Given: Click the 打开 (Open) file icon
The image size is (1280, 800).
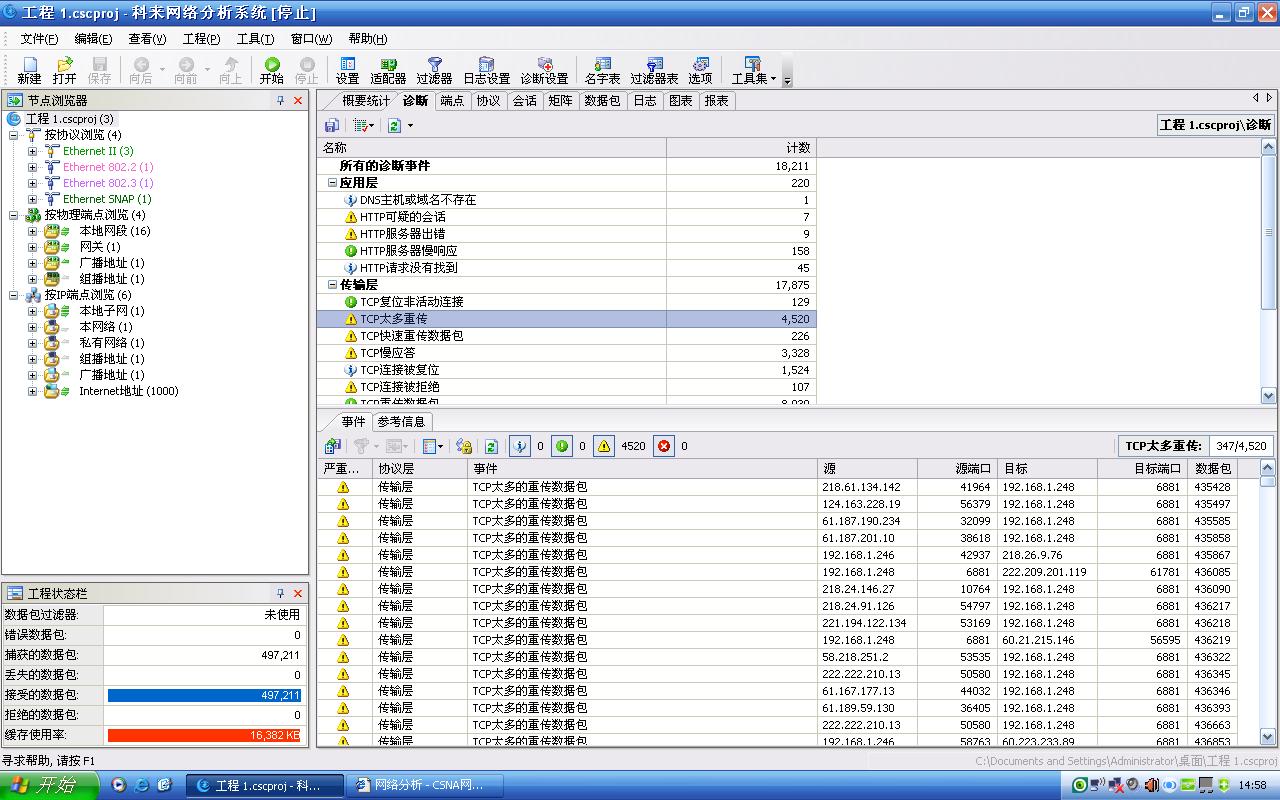Looking at the screenshot, I should pyautogui.click(x=64, y=70).
